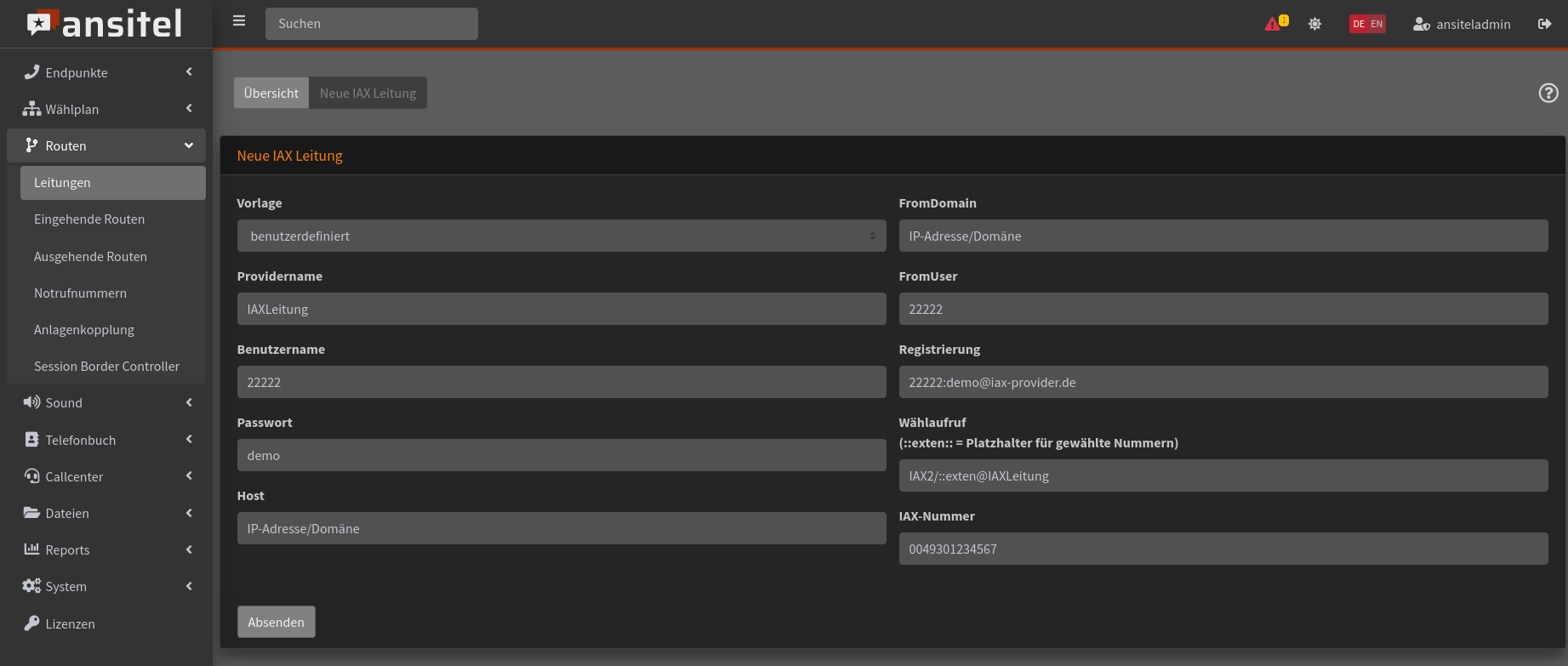This screenshot has height=666, width=1568.
Task: Click the logout icon
Action: click(1544, 24)
